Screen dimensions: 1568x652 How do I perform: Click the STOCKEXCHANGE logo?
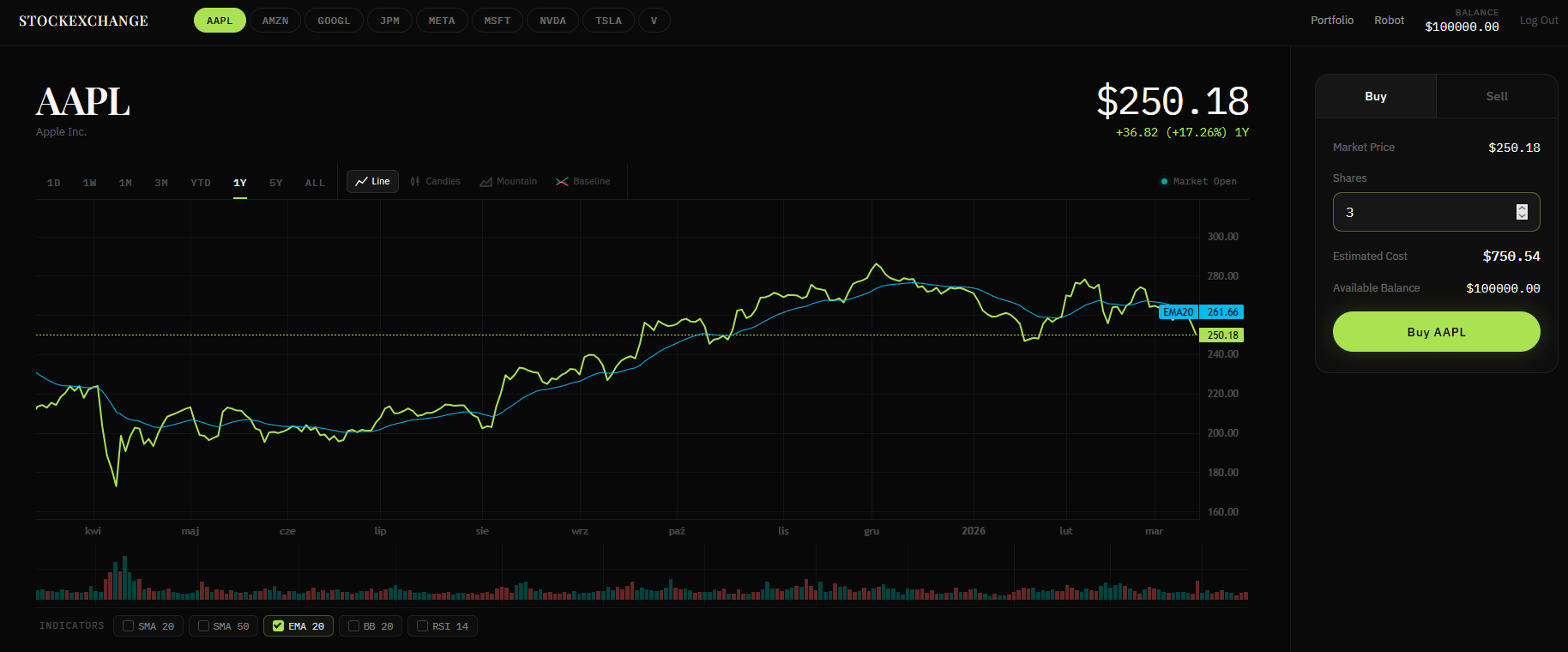click(x=83, y=21)
